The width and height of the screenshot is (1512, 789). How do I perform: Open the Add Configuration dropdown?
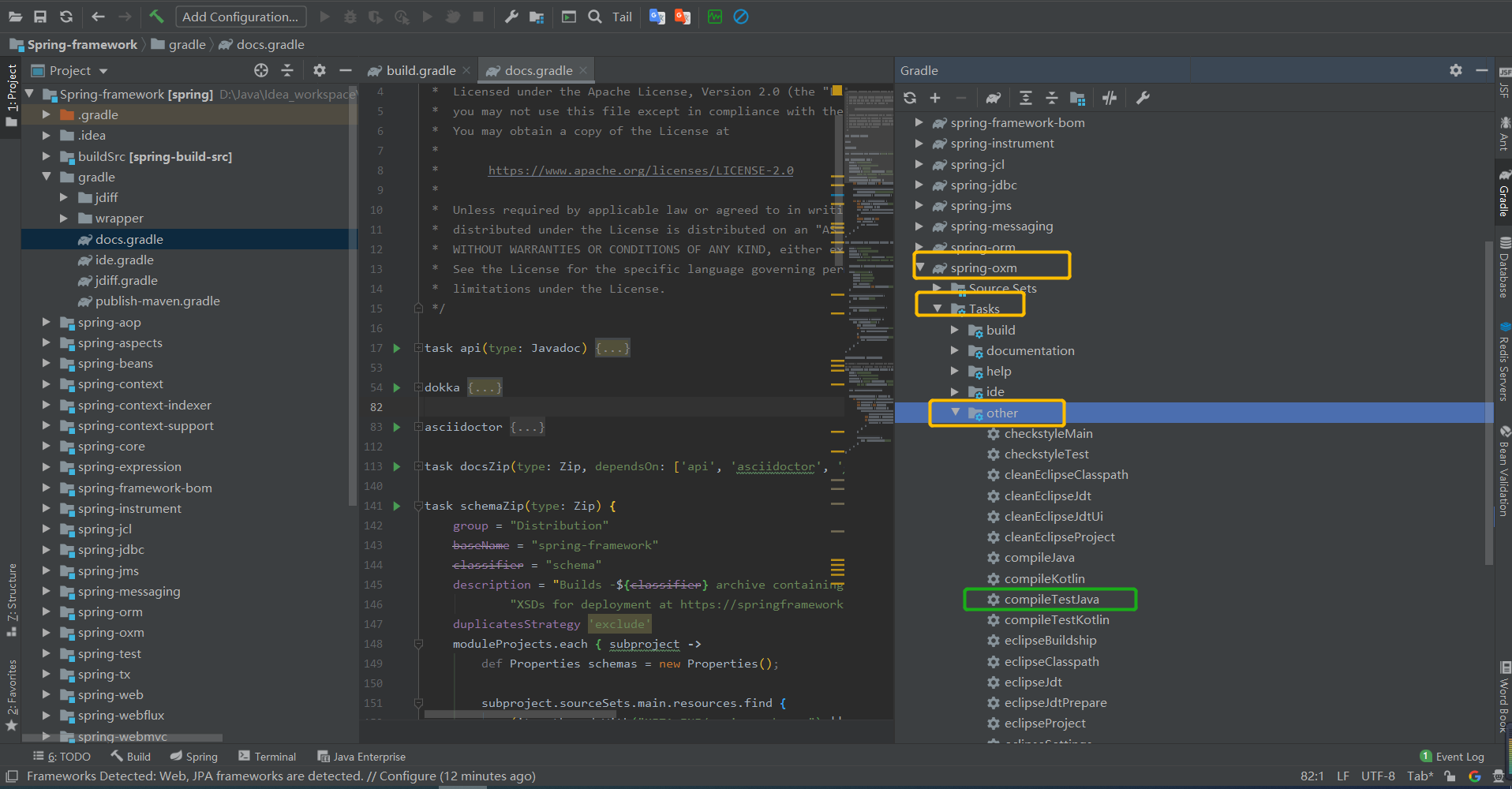click(x=240, y=17)
